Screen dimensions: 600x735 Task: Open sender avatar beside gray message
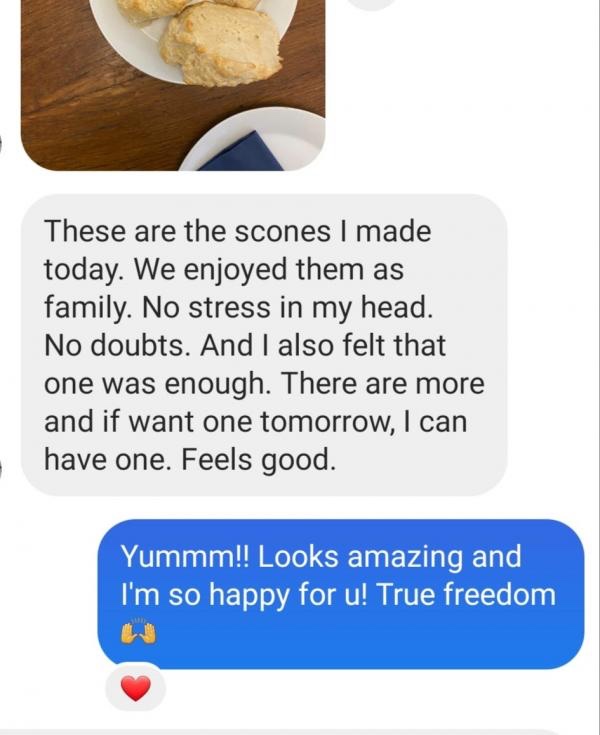tap(1, 469)
